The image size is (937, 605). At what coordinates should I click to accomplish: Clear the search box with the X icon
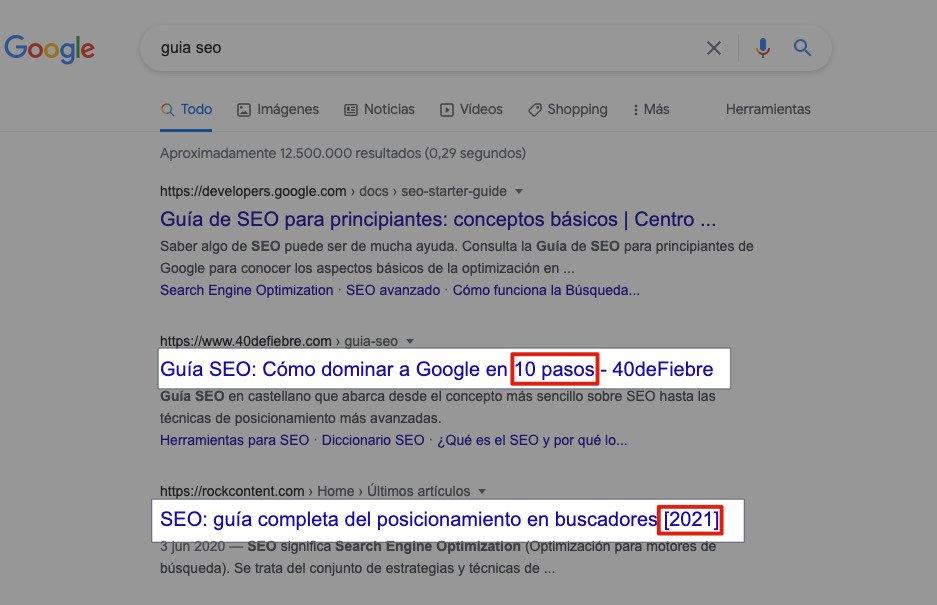[x=714, y=48]
